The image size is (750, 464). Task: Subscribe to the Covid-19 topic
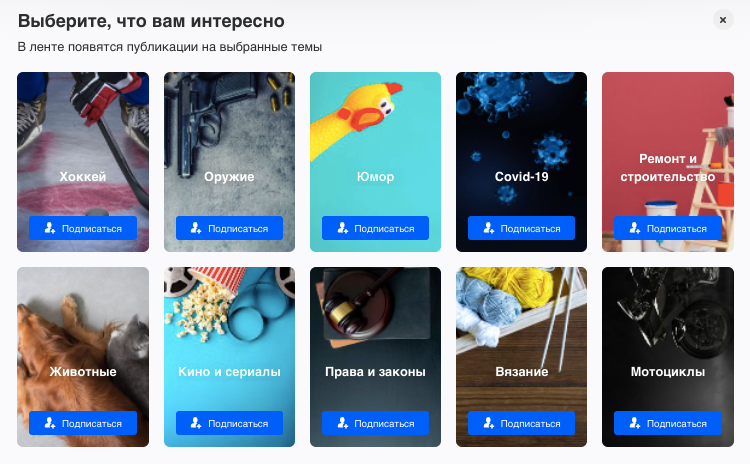pos(521,228)
